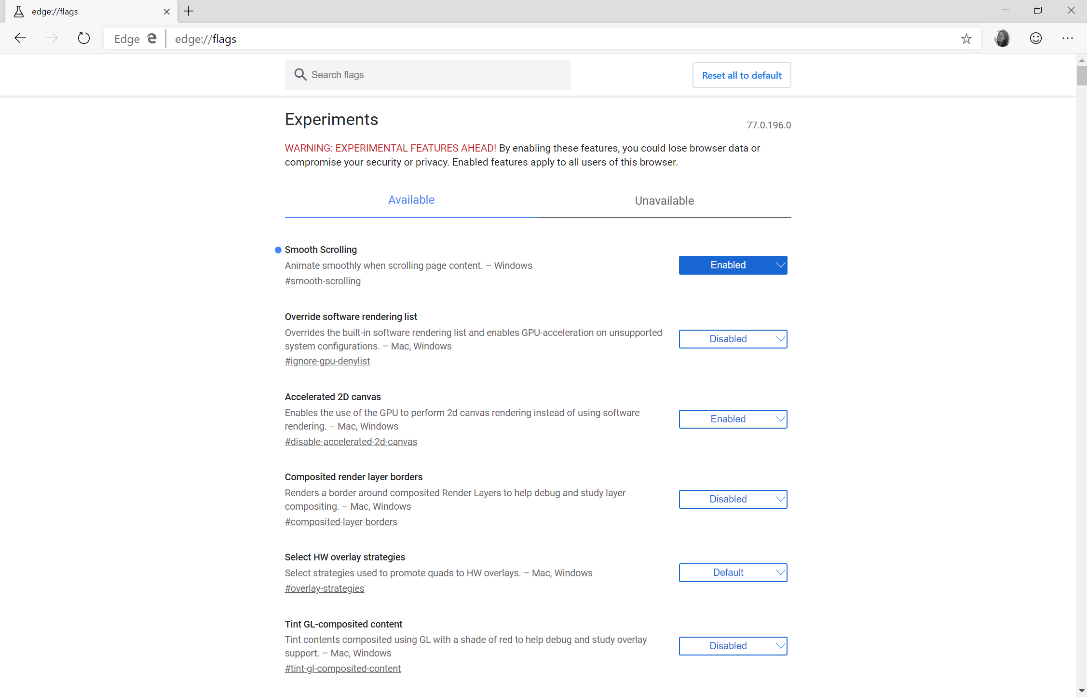The image size is (1087, 697).
Task: Click the Back navigation arrow
Action: pyautogui.click(x=20, y=38)
